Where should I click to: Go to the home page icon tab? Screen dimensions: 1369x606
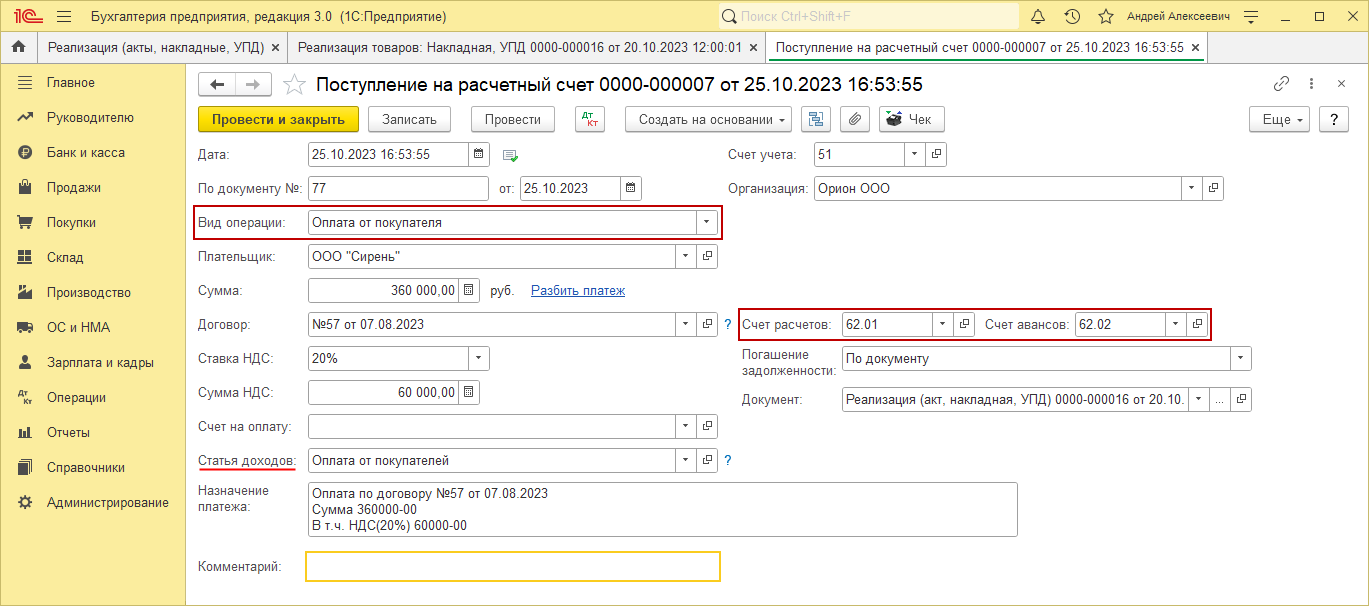click(18, 47)
